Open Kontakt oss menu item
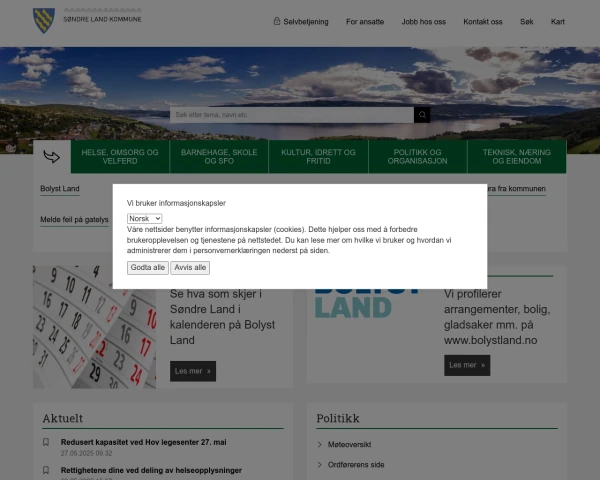Screen dimensions: 600x480 click(x=483, y=22)
